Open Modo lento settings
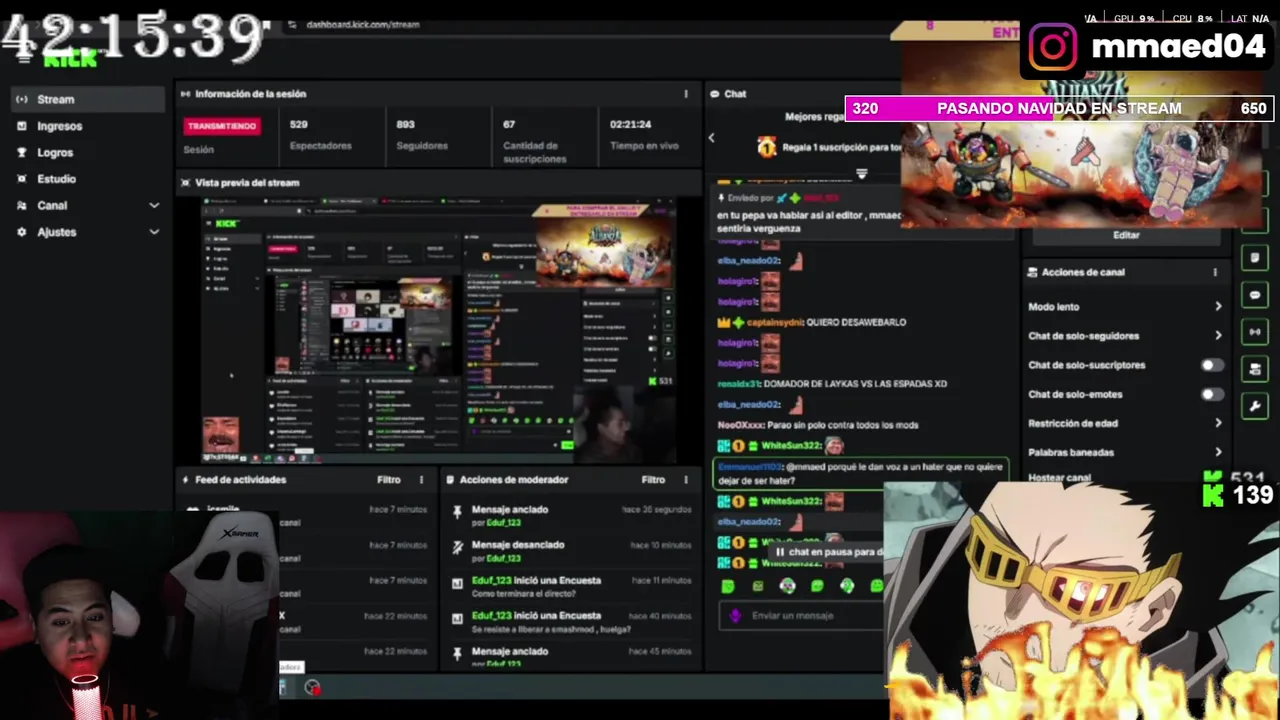The height and width of the screenshot is (720, 1280). pyautogui.click(x=1125, y=307)
